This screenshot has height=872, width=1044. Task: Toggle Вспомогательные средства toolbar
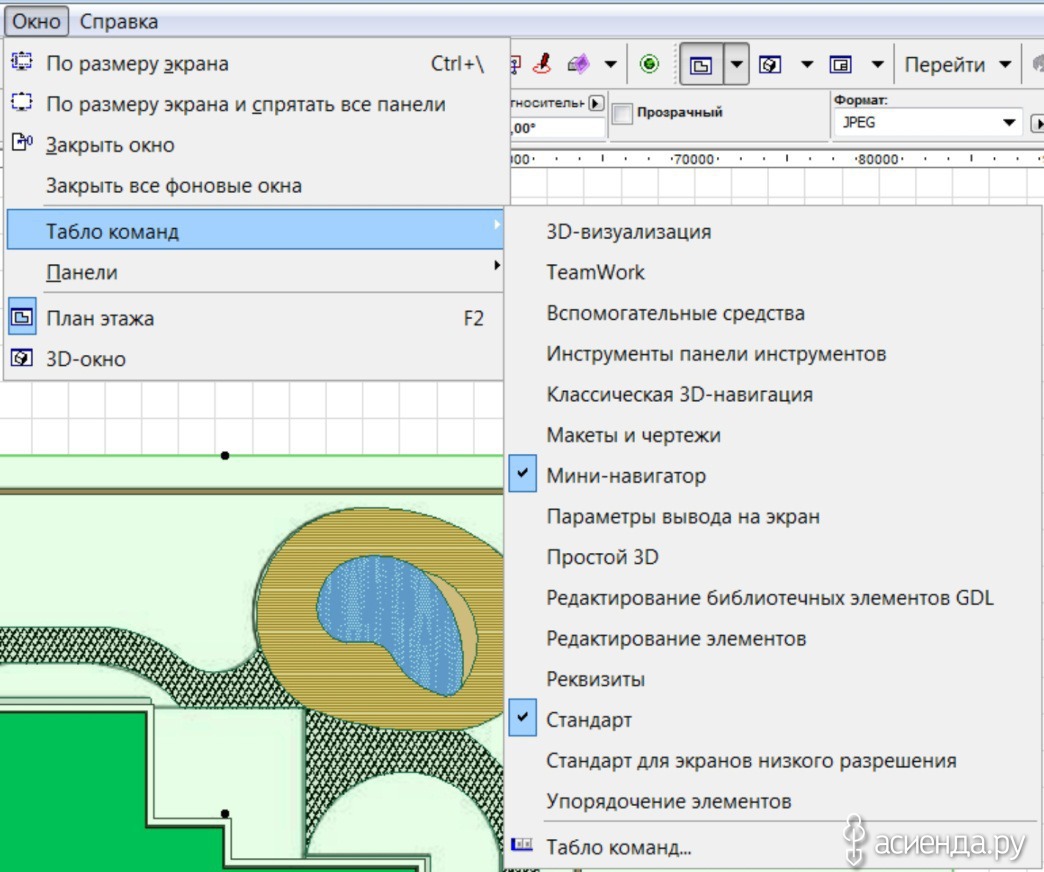coord(772,313)
